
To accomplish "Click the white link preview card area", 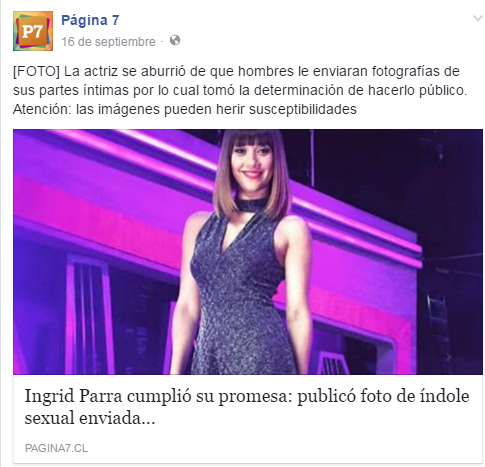I will pyautogui.click(x=248, y=419).
